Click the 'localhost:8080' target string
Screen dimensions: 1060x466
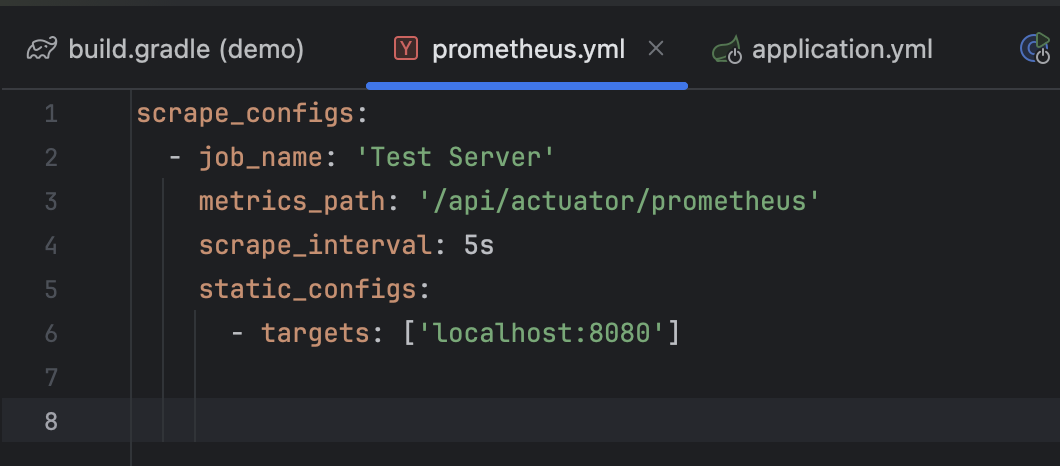coord(541,333)
